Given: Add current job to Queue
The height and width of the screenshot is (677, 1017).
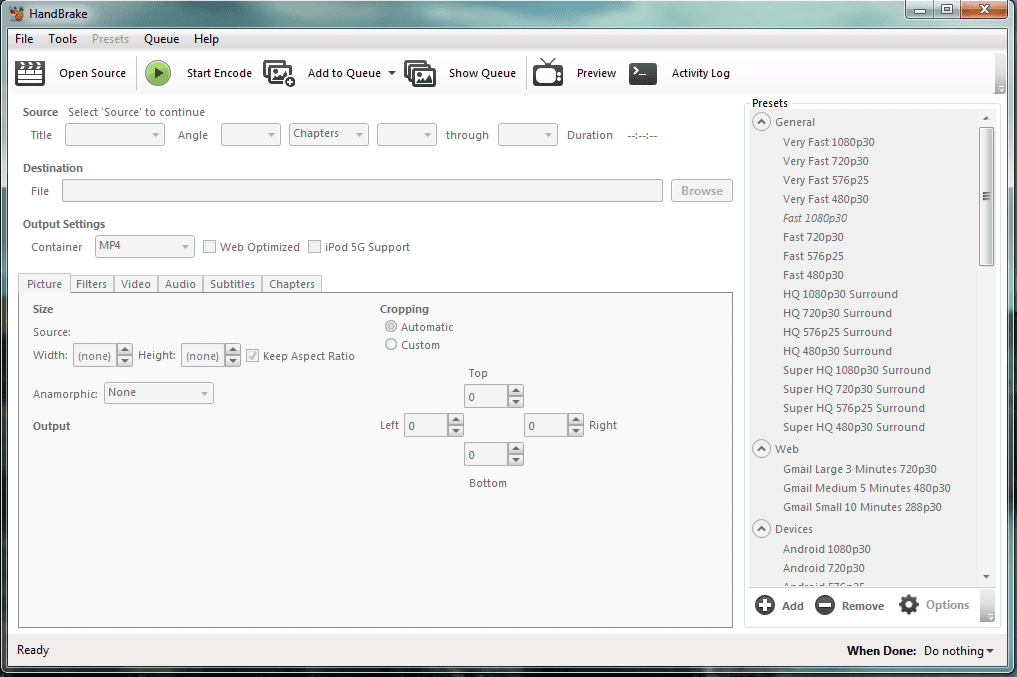Looking at the screenshot, I should click(x=342, y=73).
